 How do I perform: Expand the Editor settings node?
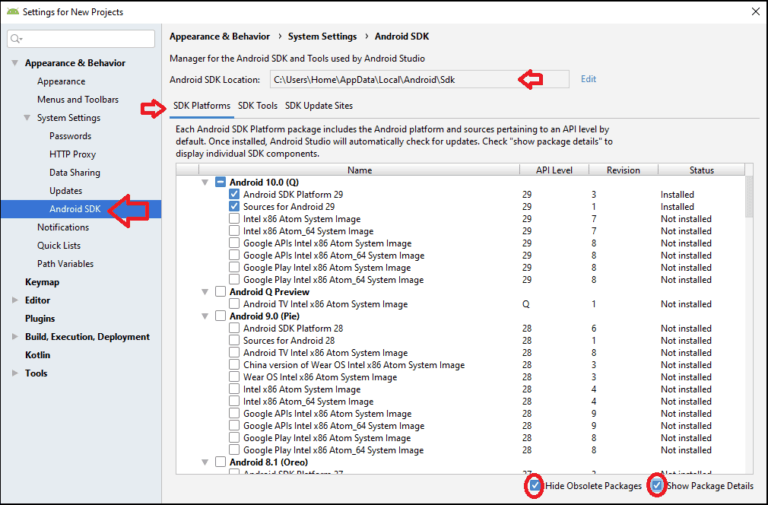pyautogui.click(x=15, y=300)
